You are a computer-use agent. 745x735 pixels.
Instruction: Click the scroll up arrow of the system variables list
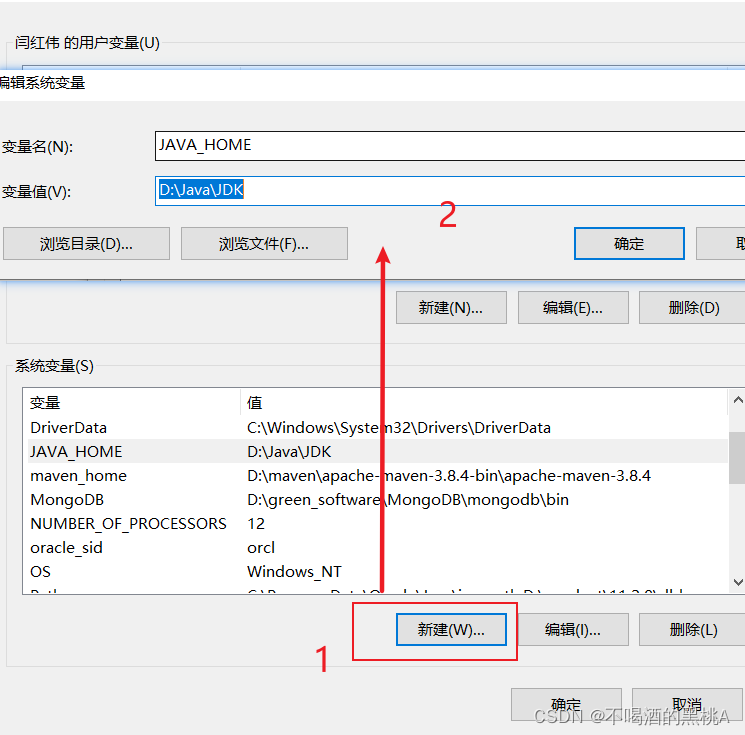click(x=737, y=400)
